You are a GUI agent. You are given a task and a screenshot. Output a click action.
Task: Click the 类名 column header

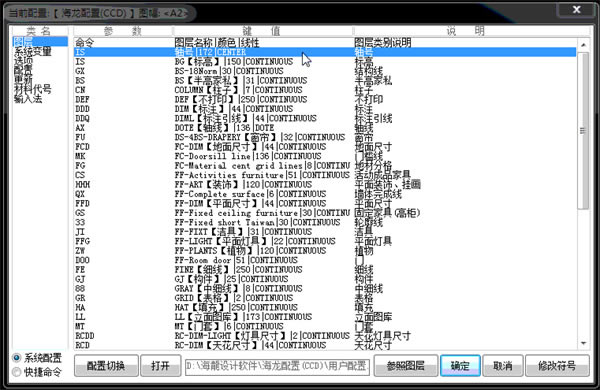39,31
